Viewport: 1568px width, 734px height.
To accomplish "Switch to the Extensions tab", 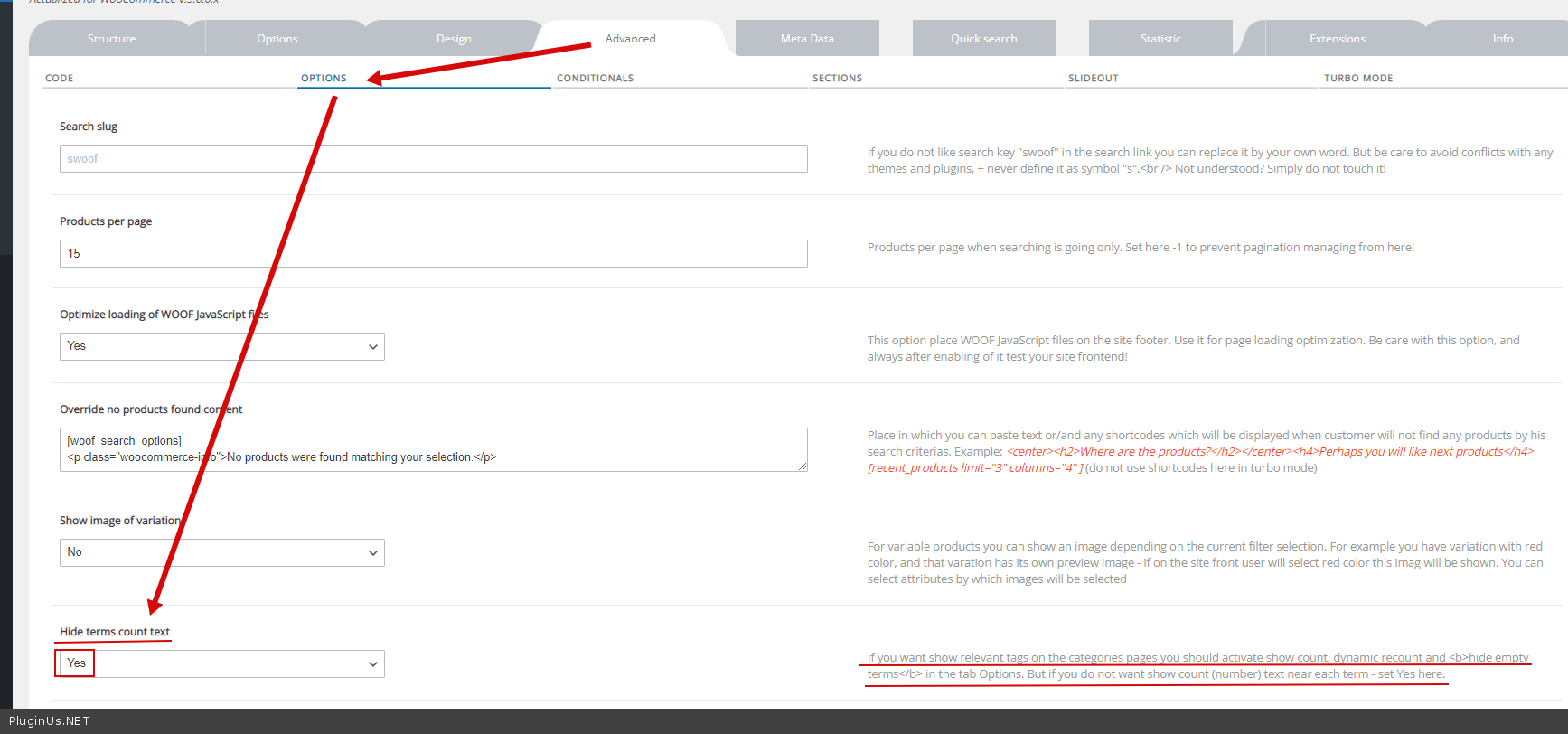I will [x=1337, y=39].
